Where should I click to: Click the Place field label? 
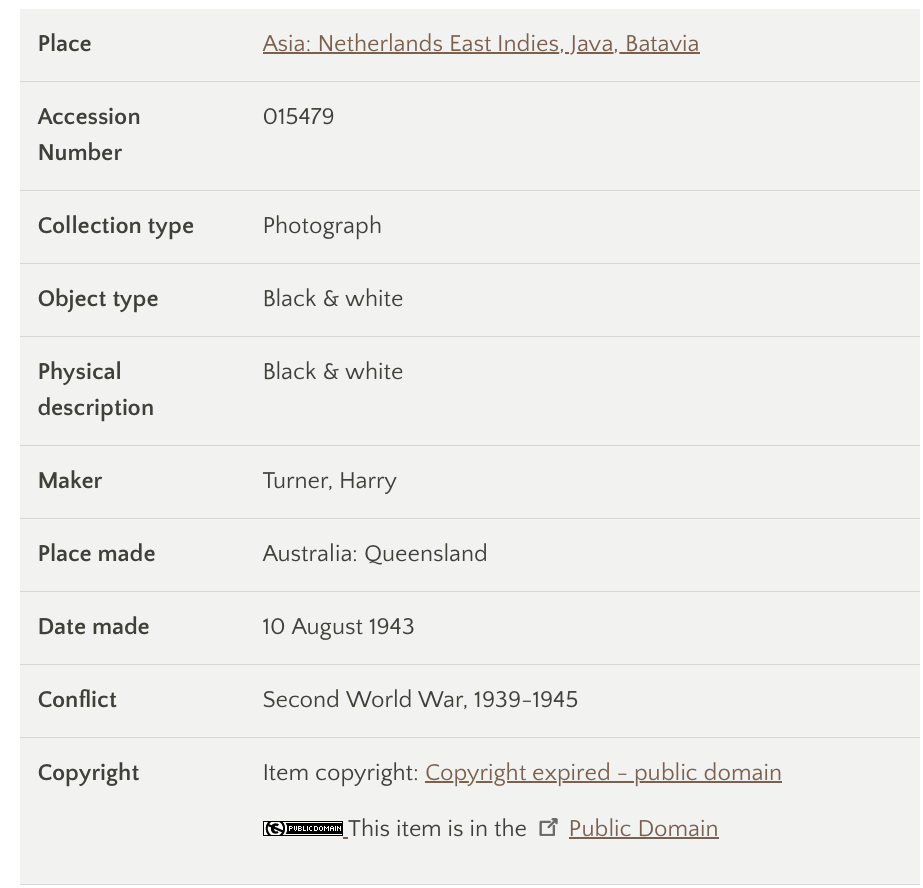click(x=65, y=44)
